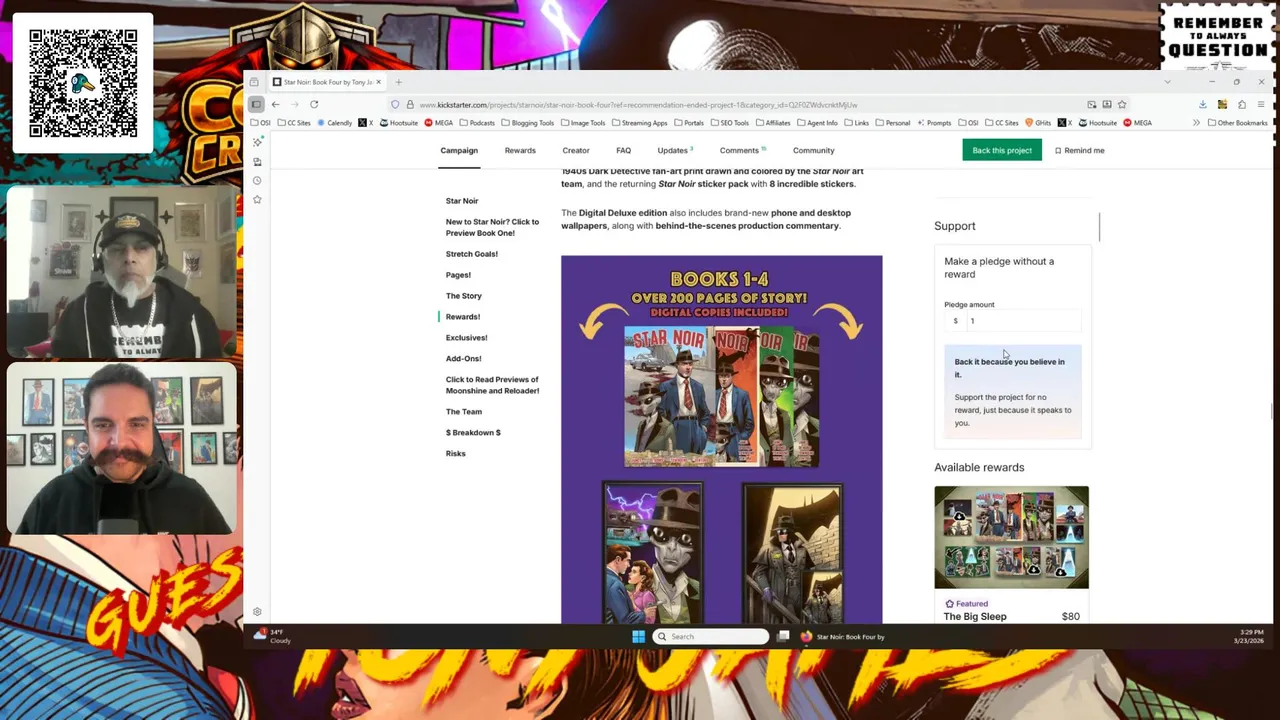This screenshot has height=720, width=1280.
Task: Jump to The Story section
Action: (x=464, y=296)
